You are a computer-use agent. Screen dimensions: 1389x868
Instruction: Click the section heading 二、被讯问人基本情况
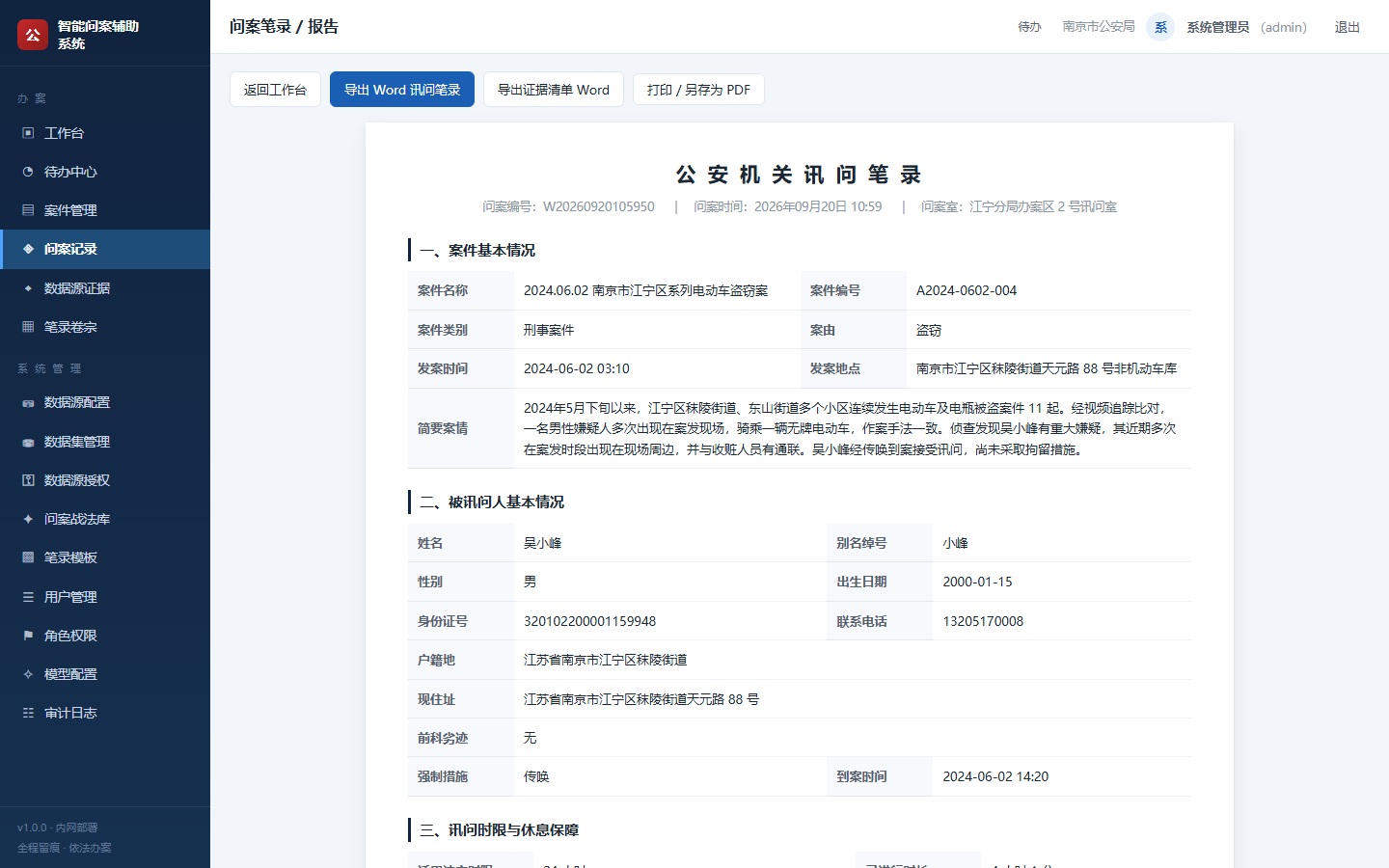[492, 502]
